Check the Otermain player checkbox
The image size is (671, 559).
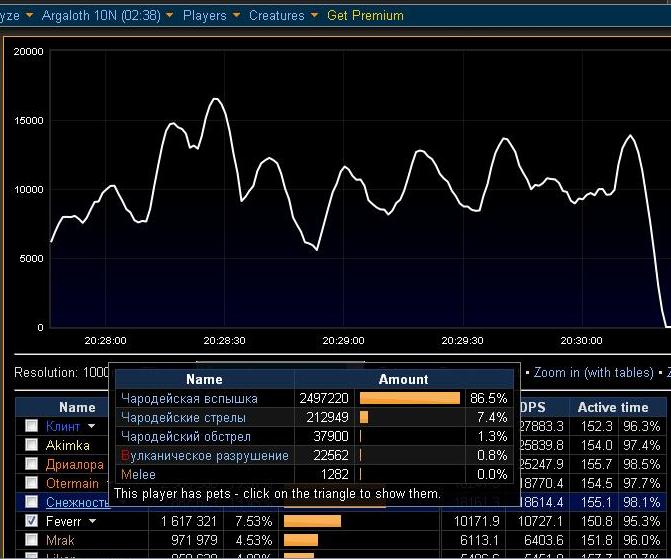pyautogui.click(x=31, y=483)
